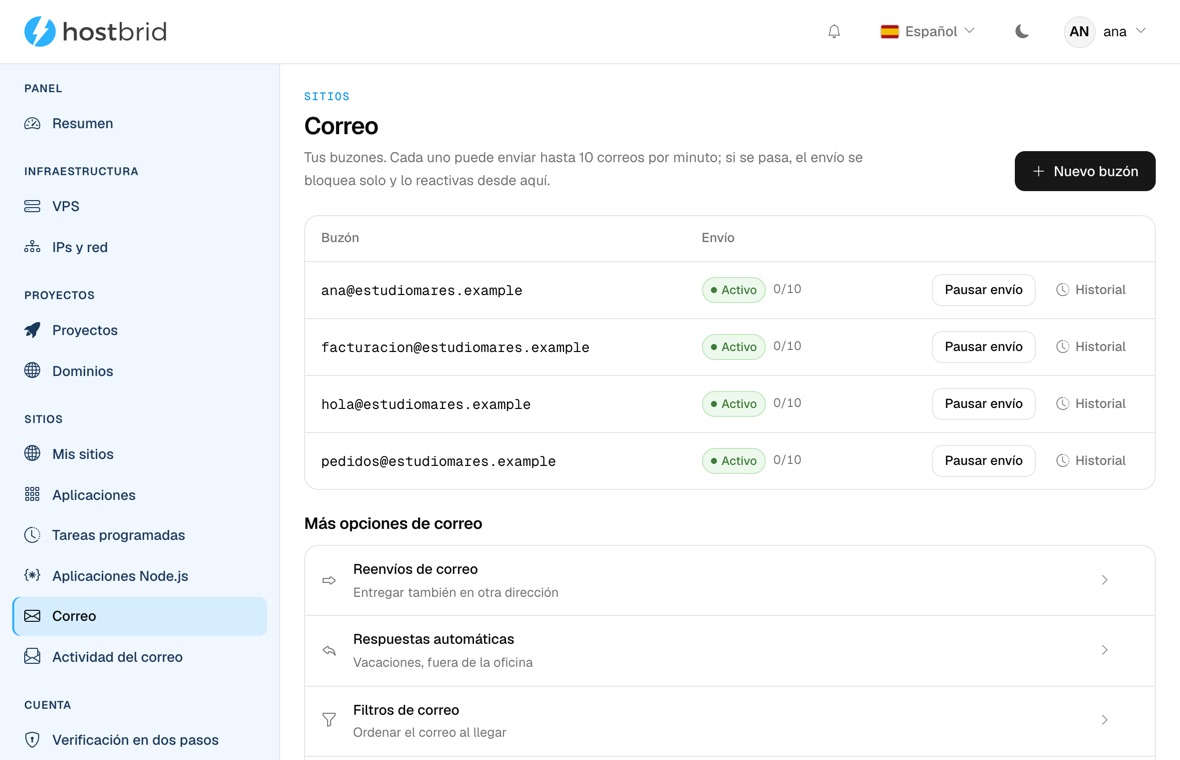Click the Resumen gauge icon
Image resolution: width=1180 pixels, height=760 pixels.
pyautogui.click(x=32, y=123)
